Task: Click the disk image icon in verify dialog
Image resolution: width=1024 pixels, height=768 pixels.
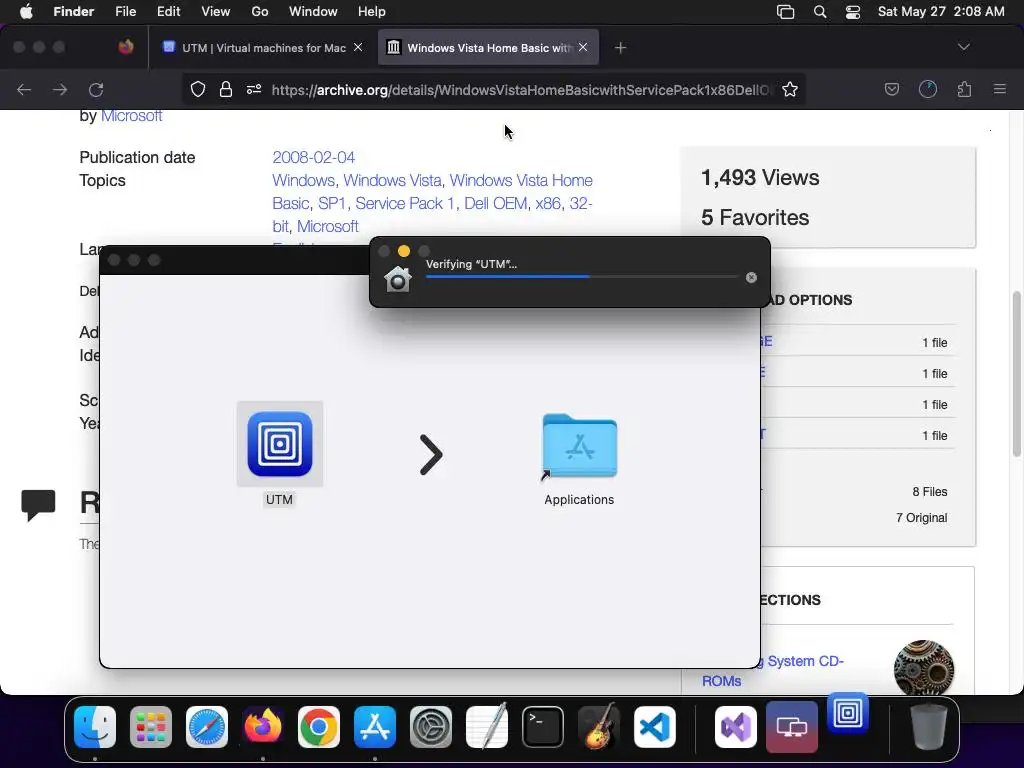Action: [x=398, y=279]
